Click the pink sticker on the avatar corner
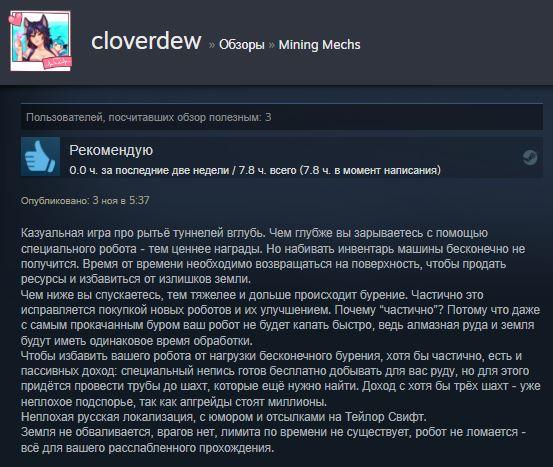The image size is (553, 467). click(57, 63)
